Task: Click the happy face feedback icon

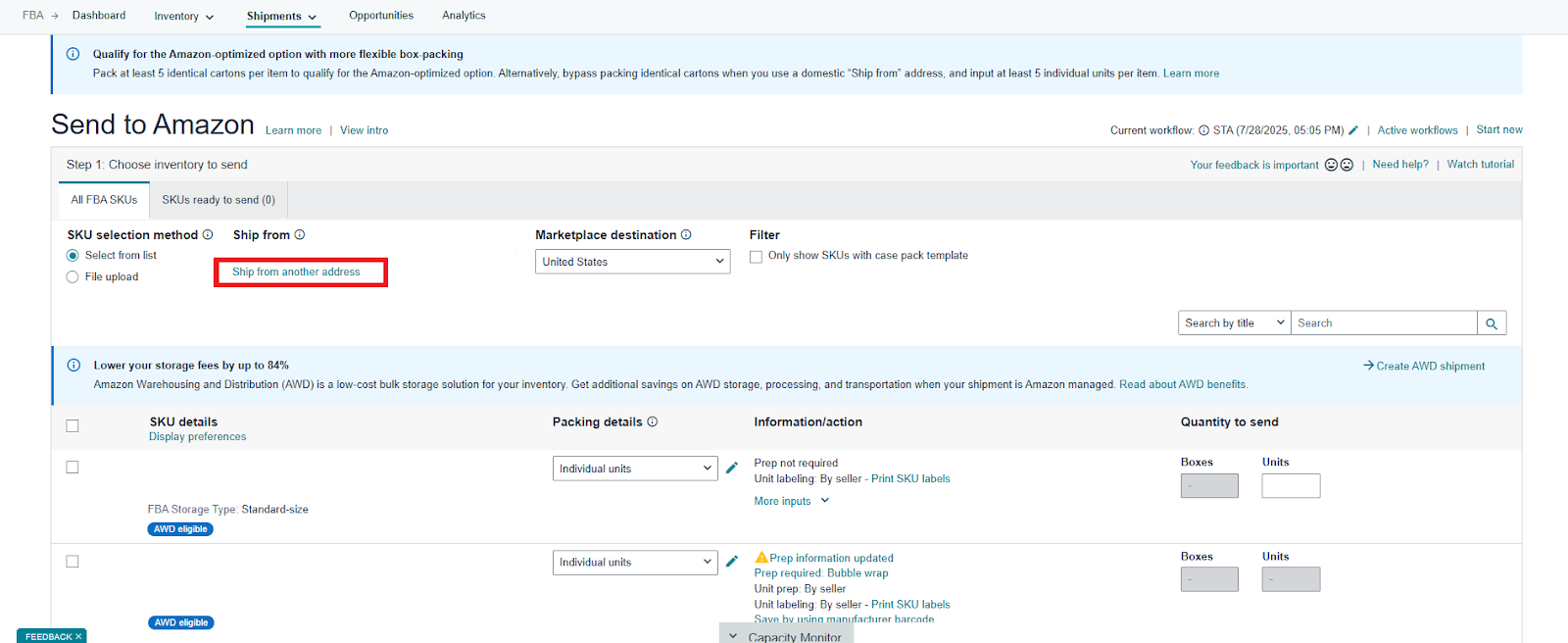Action: 1331,165
